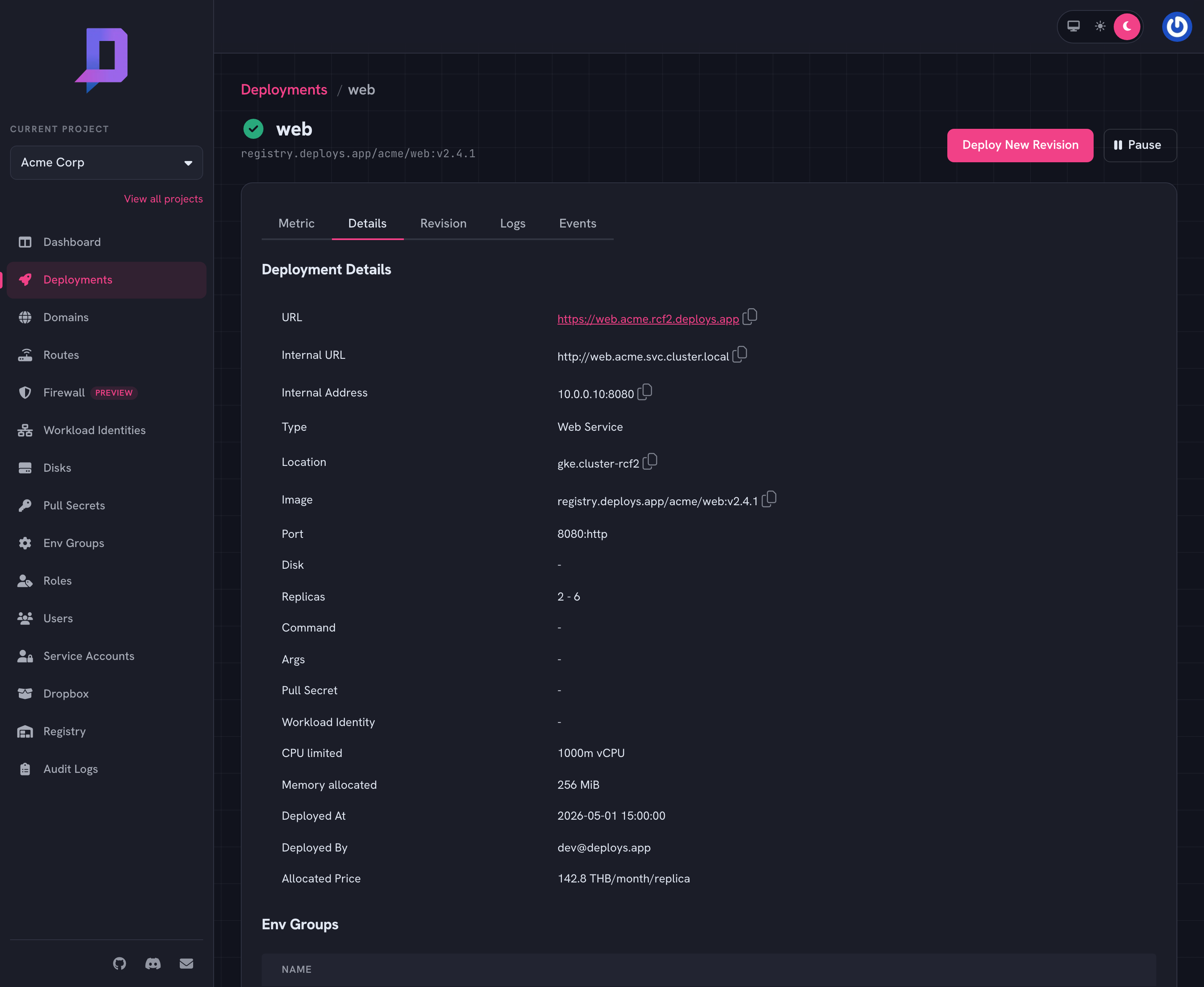Viewport: 1204px width, 987px height.
Task: Click the Deployments rocket icon
Action: 25,280
